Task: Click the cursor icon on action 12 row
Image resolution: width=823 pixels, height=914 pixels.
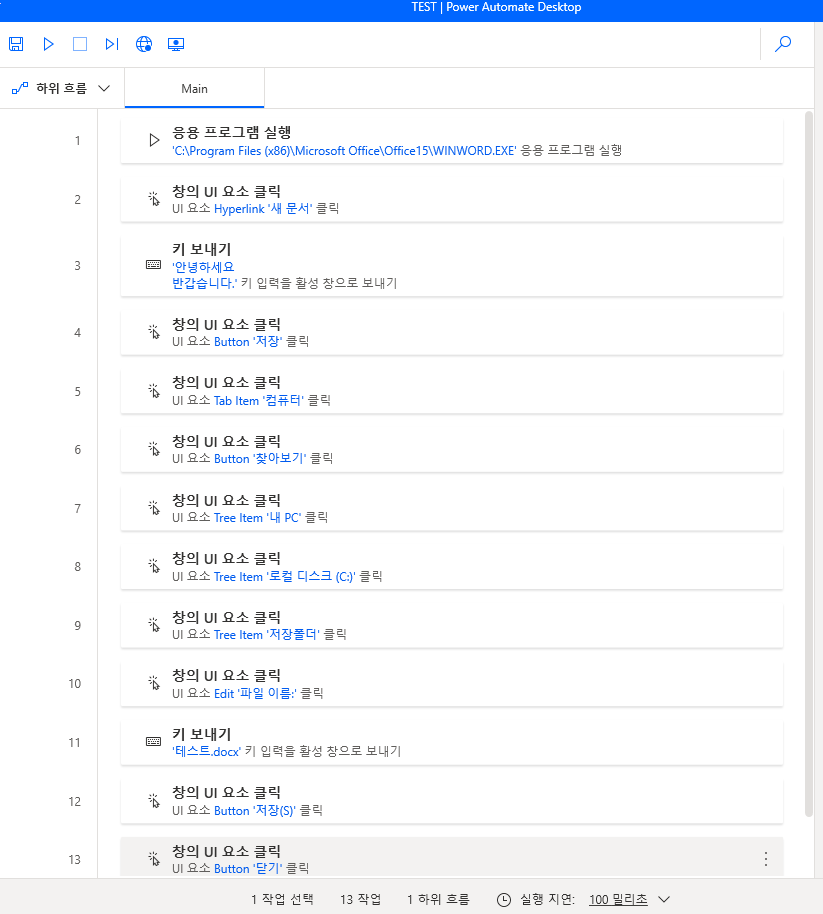Action: click(154, 801)
